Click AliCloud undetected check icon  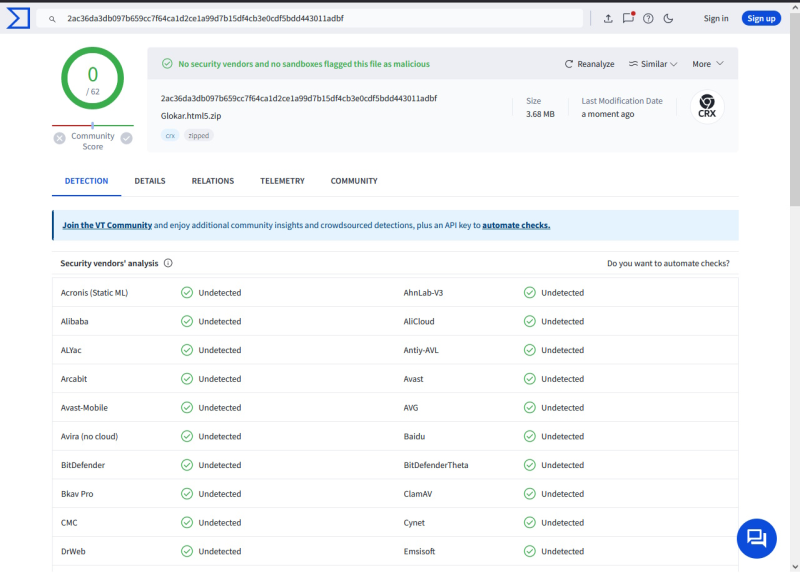pos(530,321)
